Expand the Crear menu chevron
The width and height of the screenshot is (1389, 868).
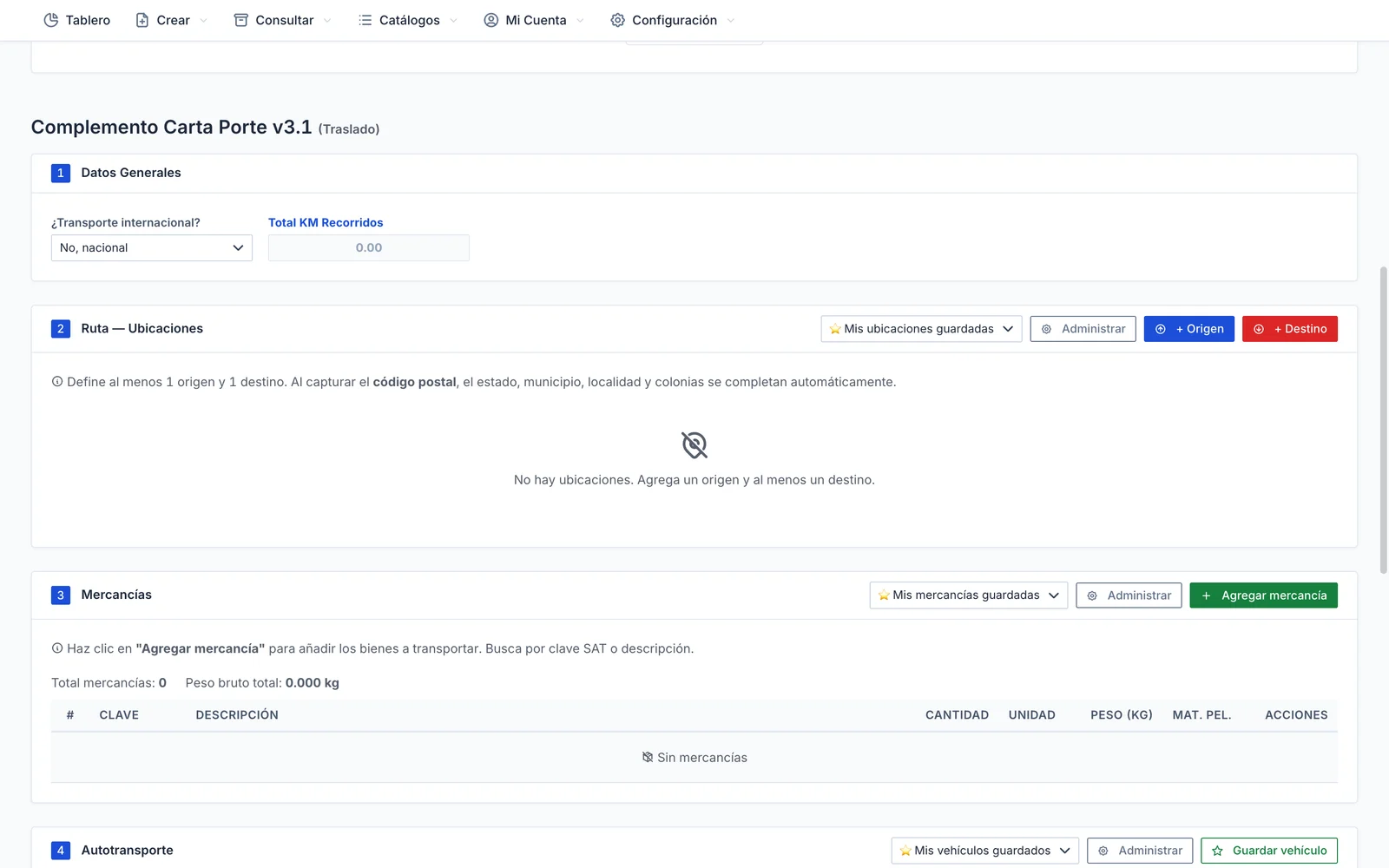(204, 20)
